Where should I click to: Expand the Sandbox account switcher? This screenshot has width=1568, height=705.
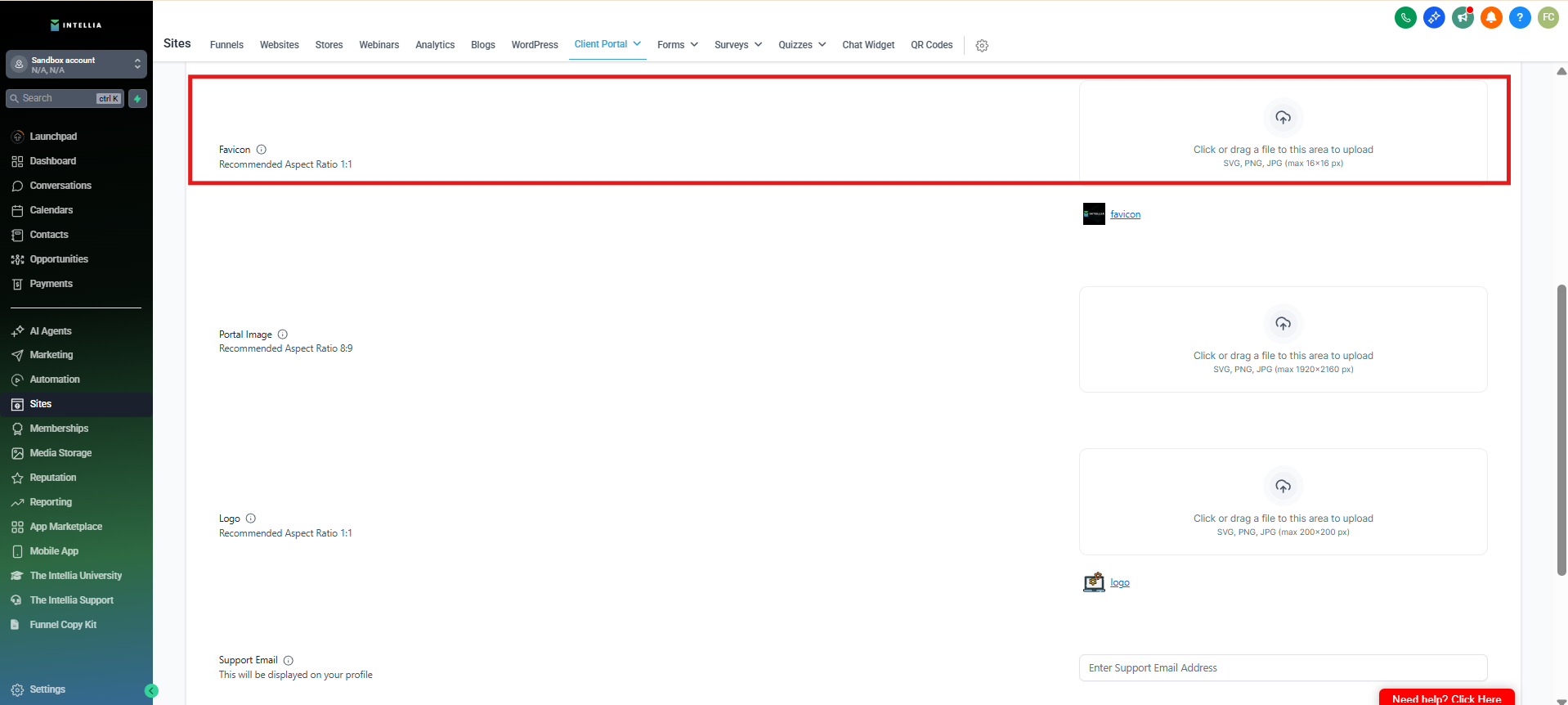(x=76, y=65)
